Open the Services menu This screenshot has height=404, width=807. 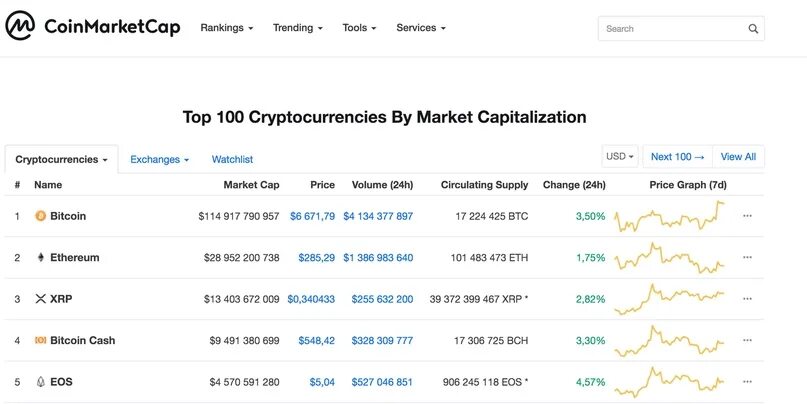coord(421,28)
